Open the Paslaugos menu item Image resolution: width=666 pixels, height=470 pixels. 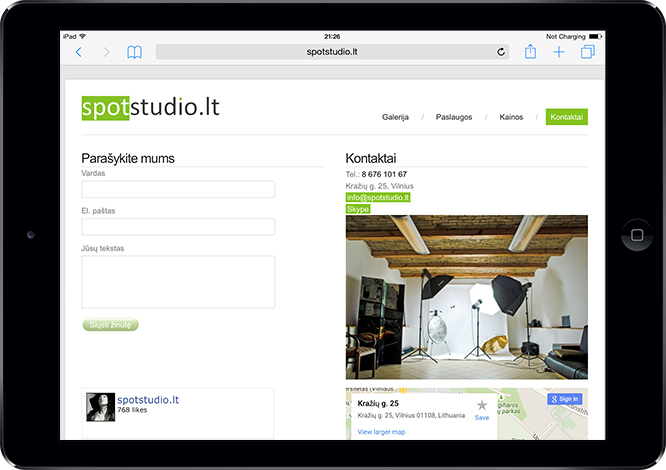click(454, 117)
